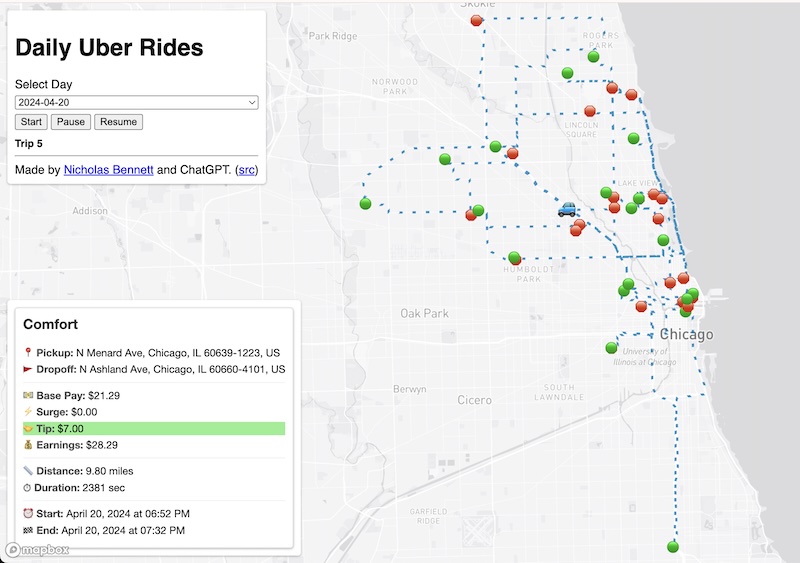The height and width of the screenshot is (563, 800).
Task: Click the N Menard Ave pickup address
Action: pos(178,353)
